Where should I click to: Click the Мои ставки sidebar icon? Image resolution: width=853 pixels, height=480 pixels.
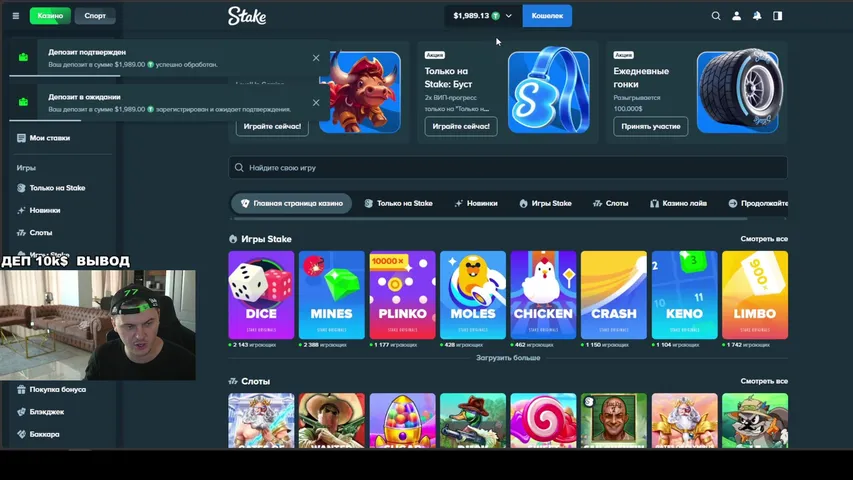pyautogui.click(x=21, y=138)
